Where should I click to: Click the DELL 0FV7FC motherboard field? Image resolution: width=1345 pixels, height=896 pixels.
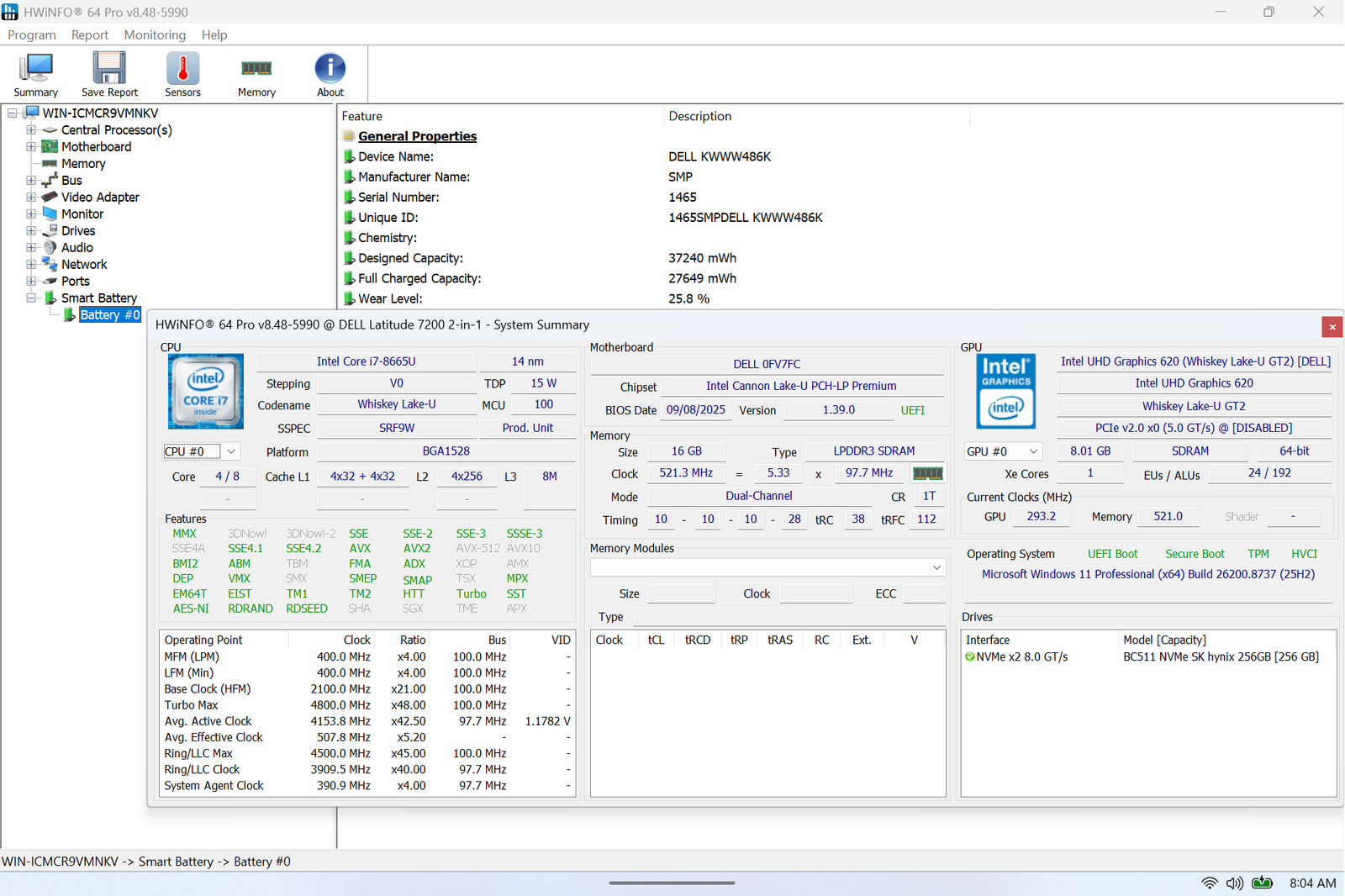point(767,364)
